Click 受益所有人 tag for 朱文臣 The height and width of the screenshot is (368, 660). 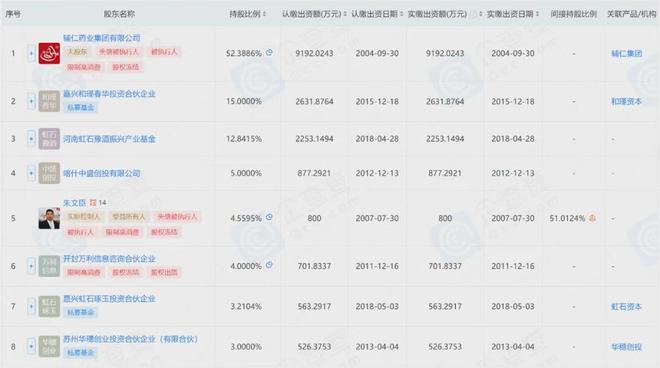click(x=128, y=216)
